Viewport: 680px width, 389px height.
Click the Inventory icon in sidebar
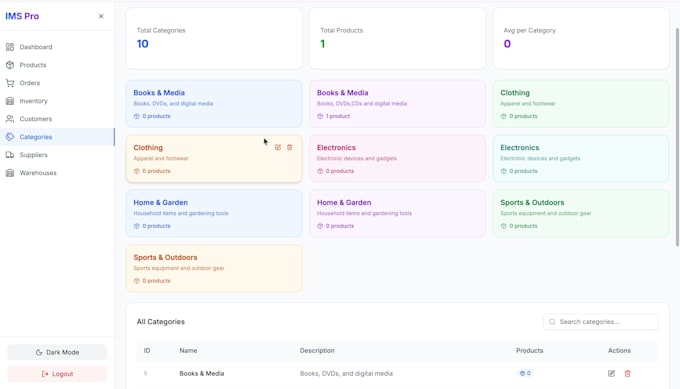point(10,101)
